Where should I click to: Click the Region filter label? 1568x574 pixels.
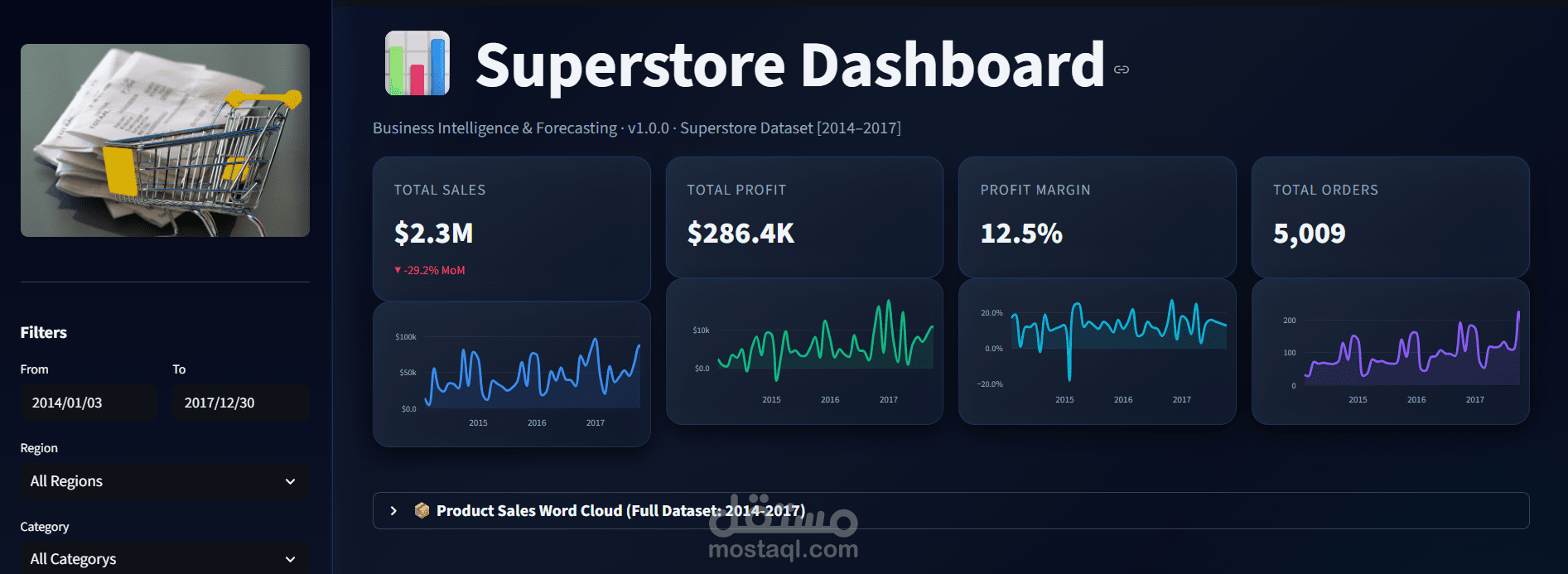(39, 448)
